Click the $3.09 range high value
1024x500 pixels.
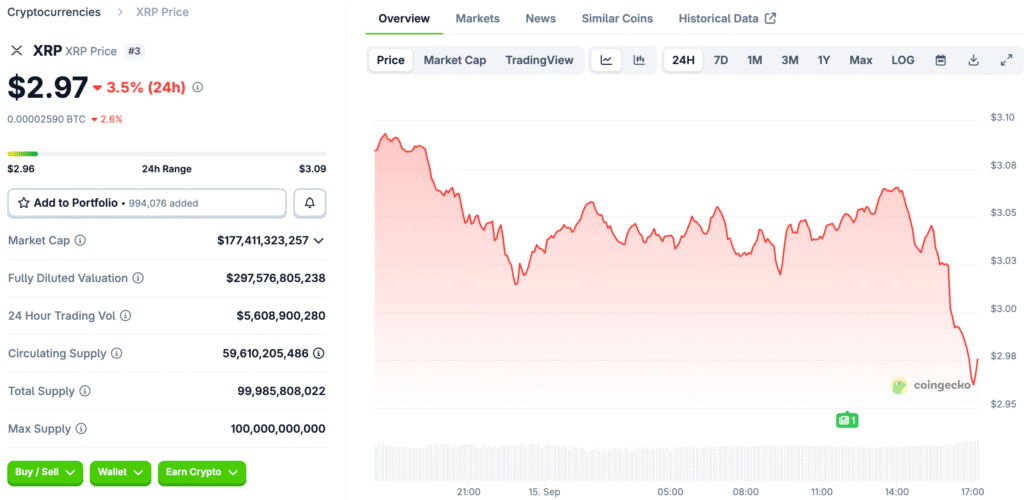[x=313, y=169]
